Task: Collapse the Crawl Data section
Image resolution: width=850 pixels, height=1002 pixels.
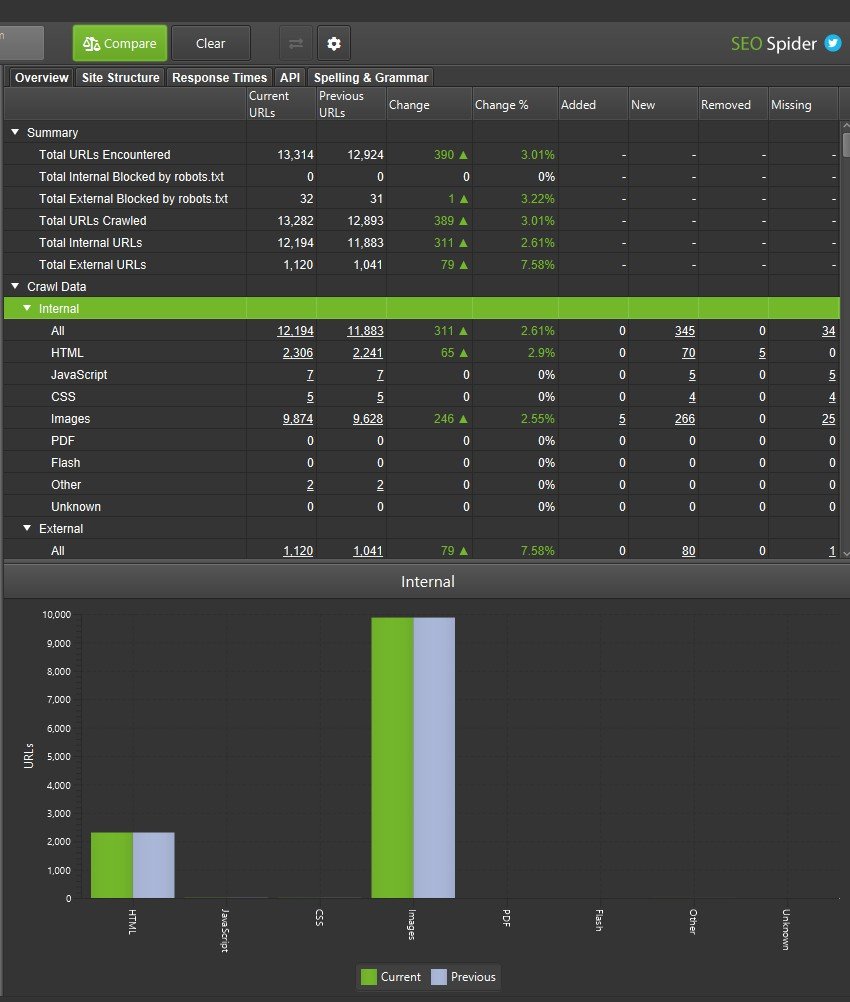Action: click(x=15, y=287)
